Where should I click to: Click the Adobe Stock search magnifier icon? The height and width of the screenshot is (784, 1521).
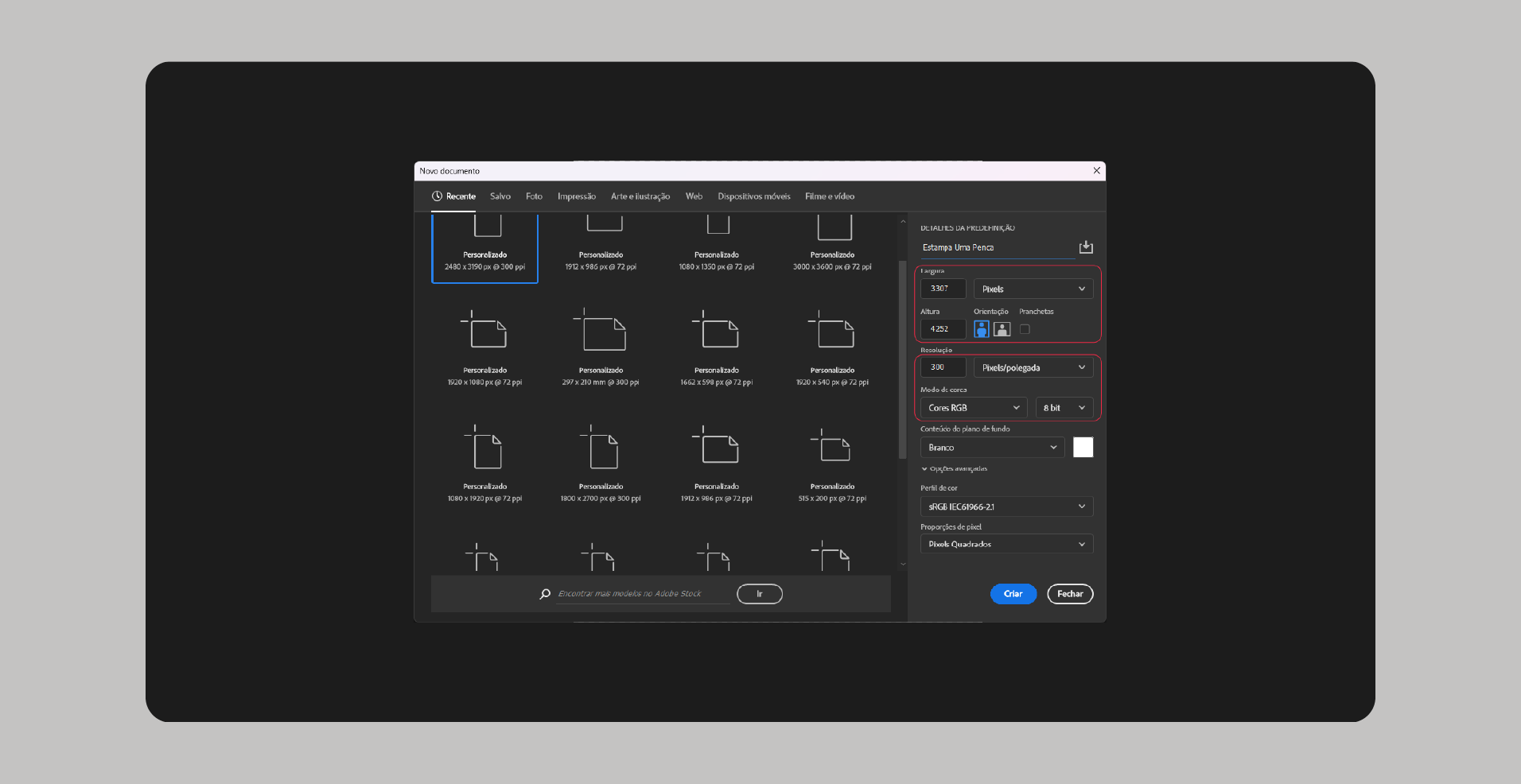pos(545,594)
